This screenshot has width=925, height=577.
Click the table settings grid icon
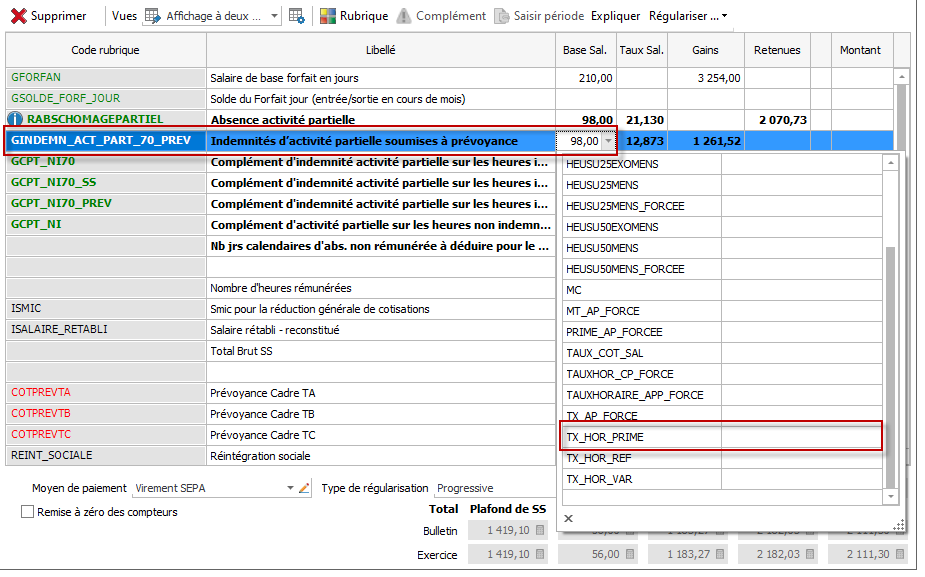click(x=297, y=16)
